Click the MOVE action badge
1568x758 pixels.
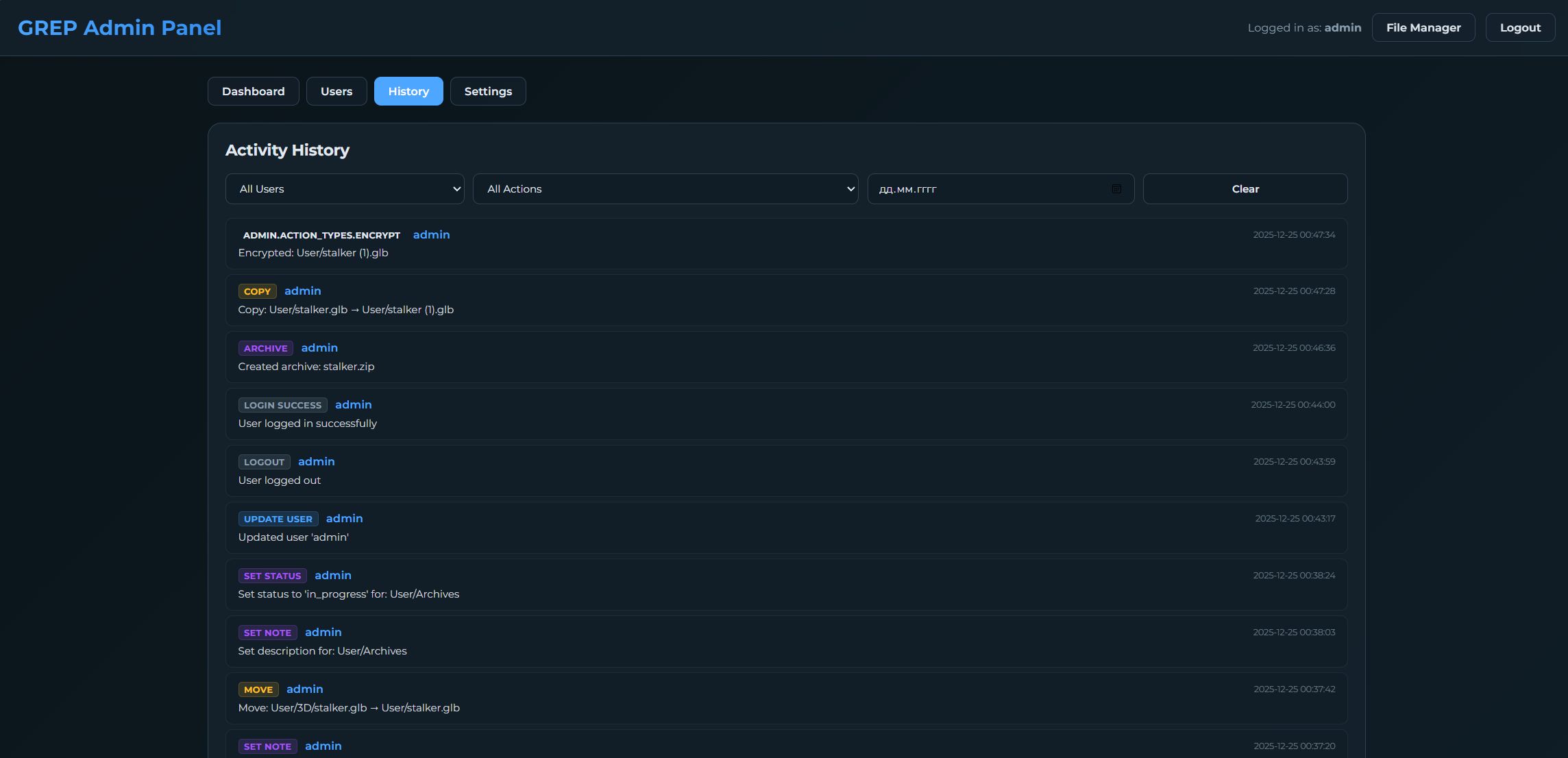[258, 689]
